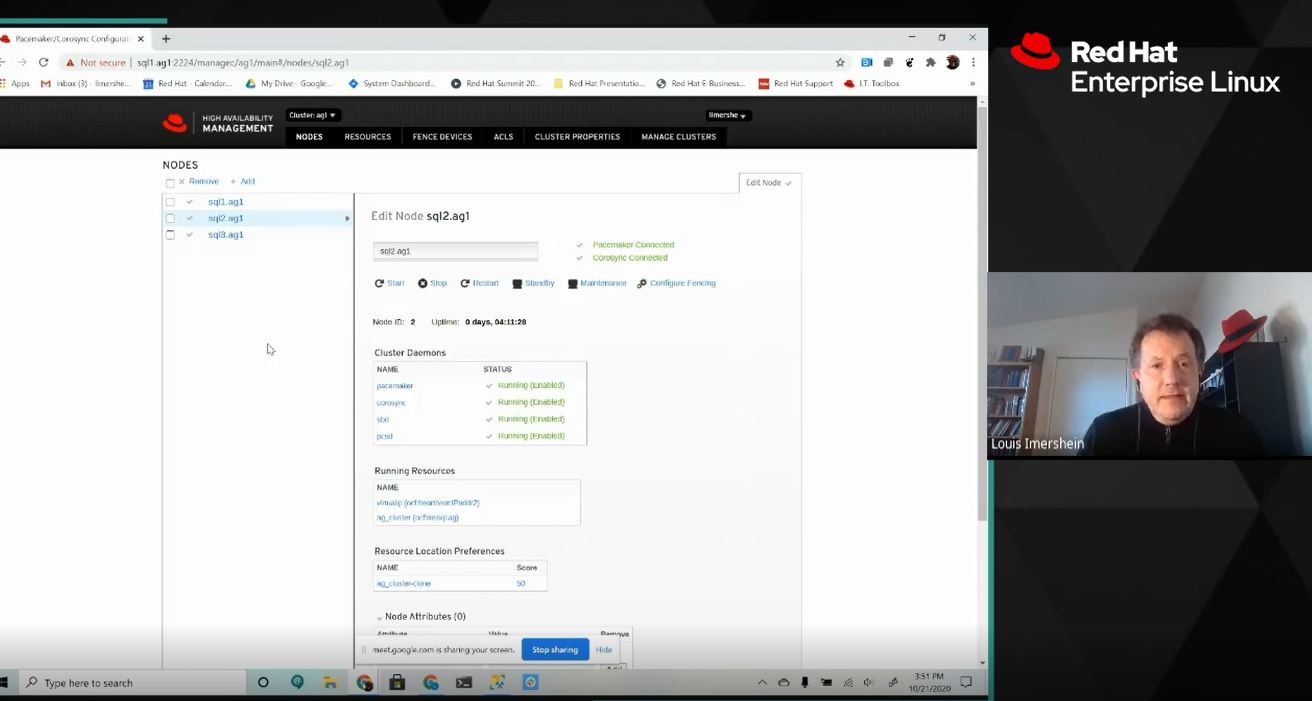This screenshot has height=701, width=1312.
Task: Check the checkbox next to sql1.ag1
Action: pyautogui.click(x=170, y=201)
